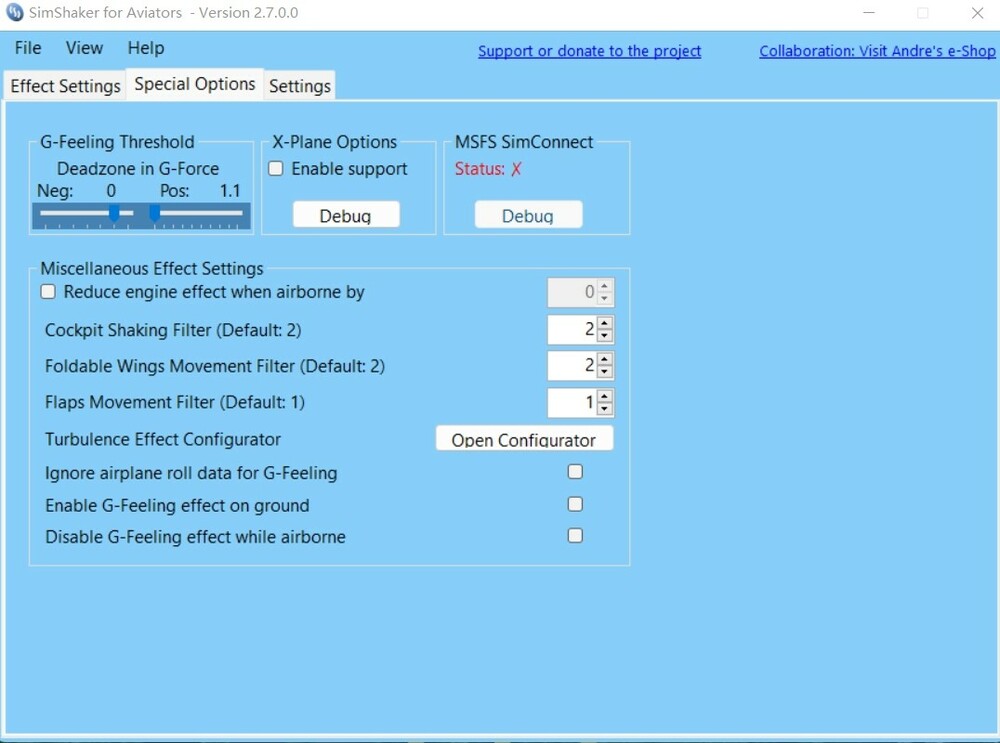Click Debug button in X-Plane Options
Screen dimensions: 1000x743
[346, 215]
